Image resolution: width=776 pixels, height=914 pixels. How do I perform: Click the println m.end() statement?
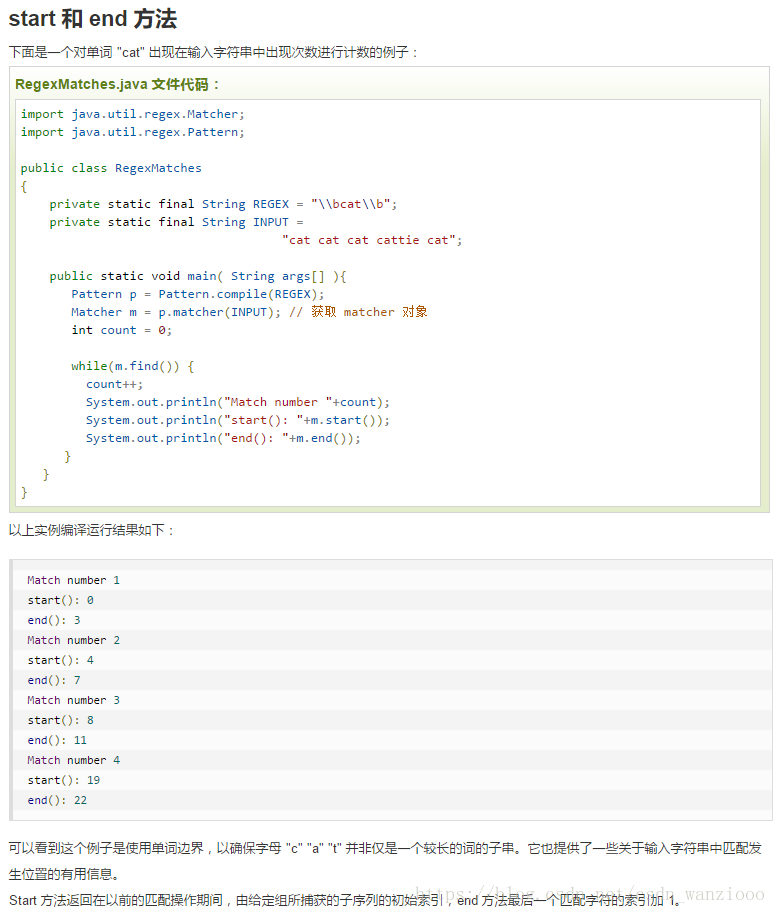pos(223,438)
